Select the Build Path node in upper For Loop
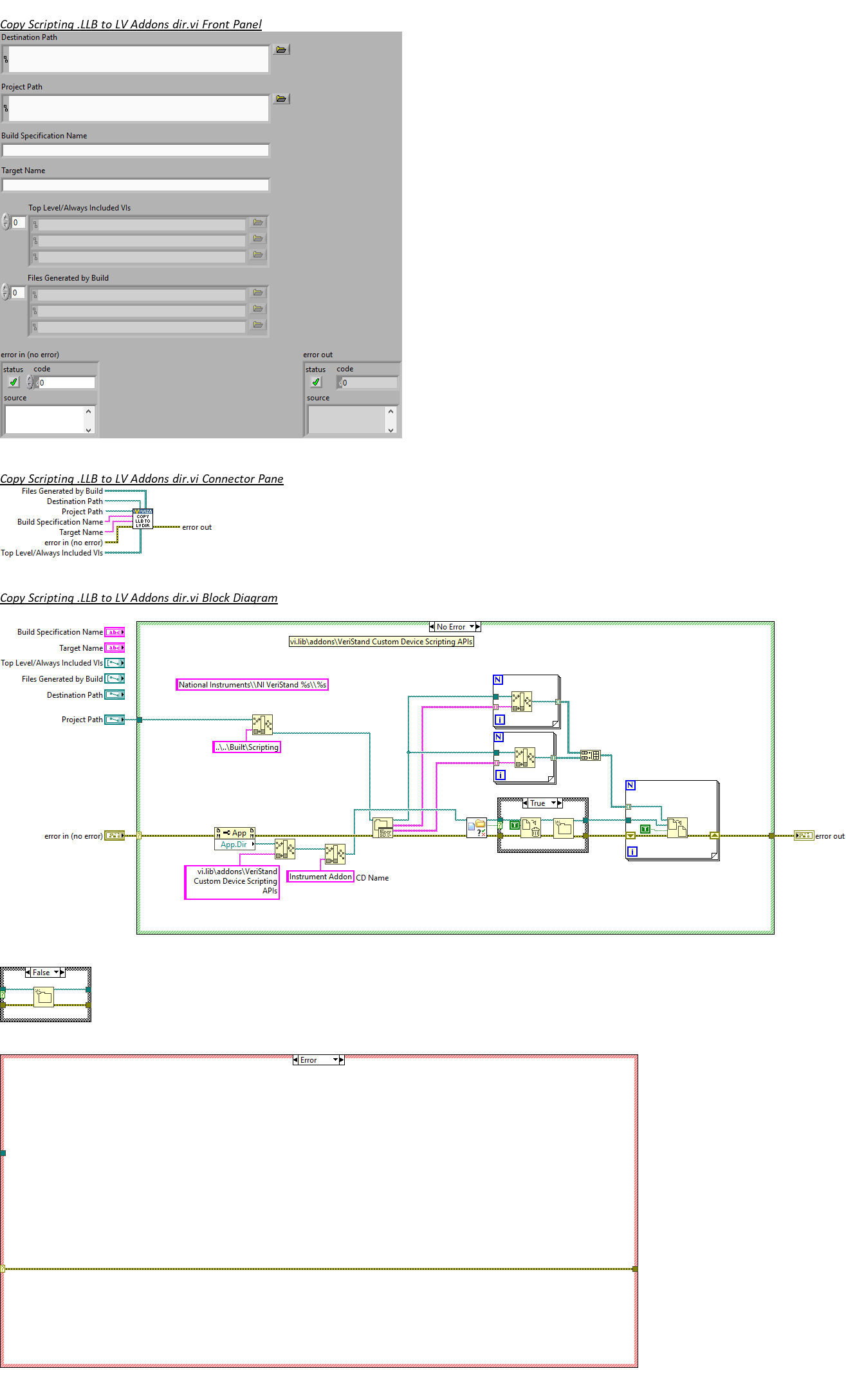 [x=522, y=702]
